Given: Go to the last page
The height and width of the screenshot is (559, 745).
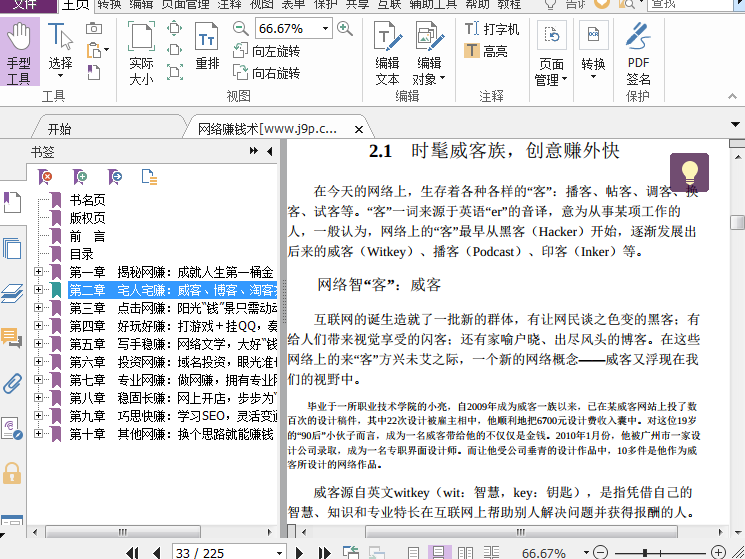Looking at the screenshot, I should (324, 552).
